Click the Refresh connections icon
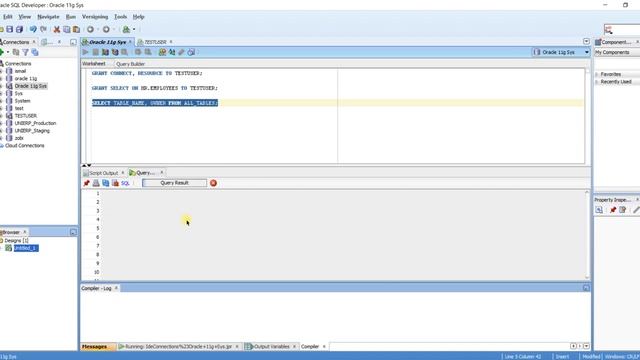The height and width of the screenshot is (360, 640). (x=16, y=52)
